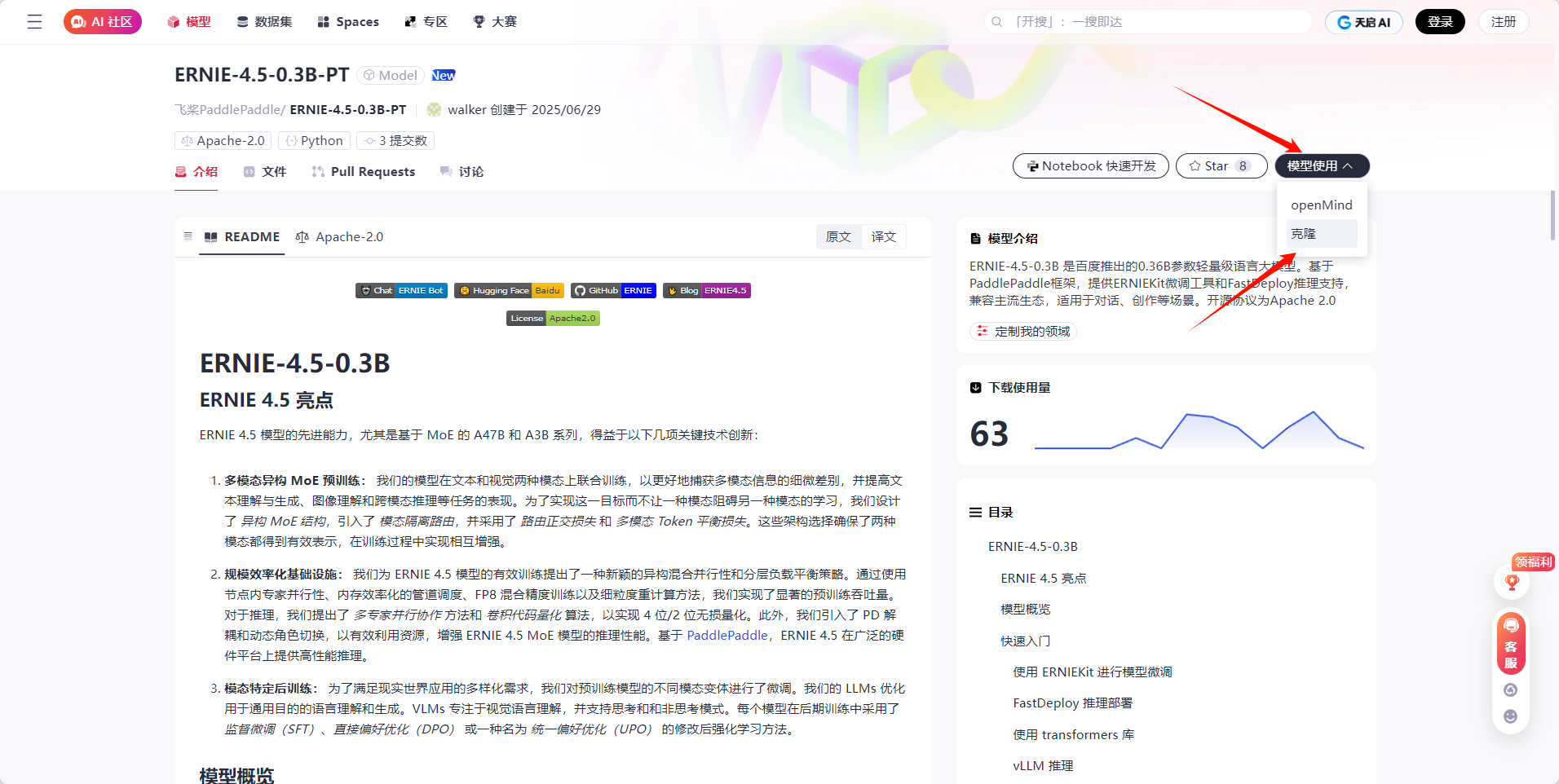Open 飞桨PaddlePaddle organization link
Image resolution: width=1559 pixels, height=784 pixels.
(x=229, y=109)
